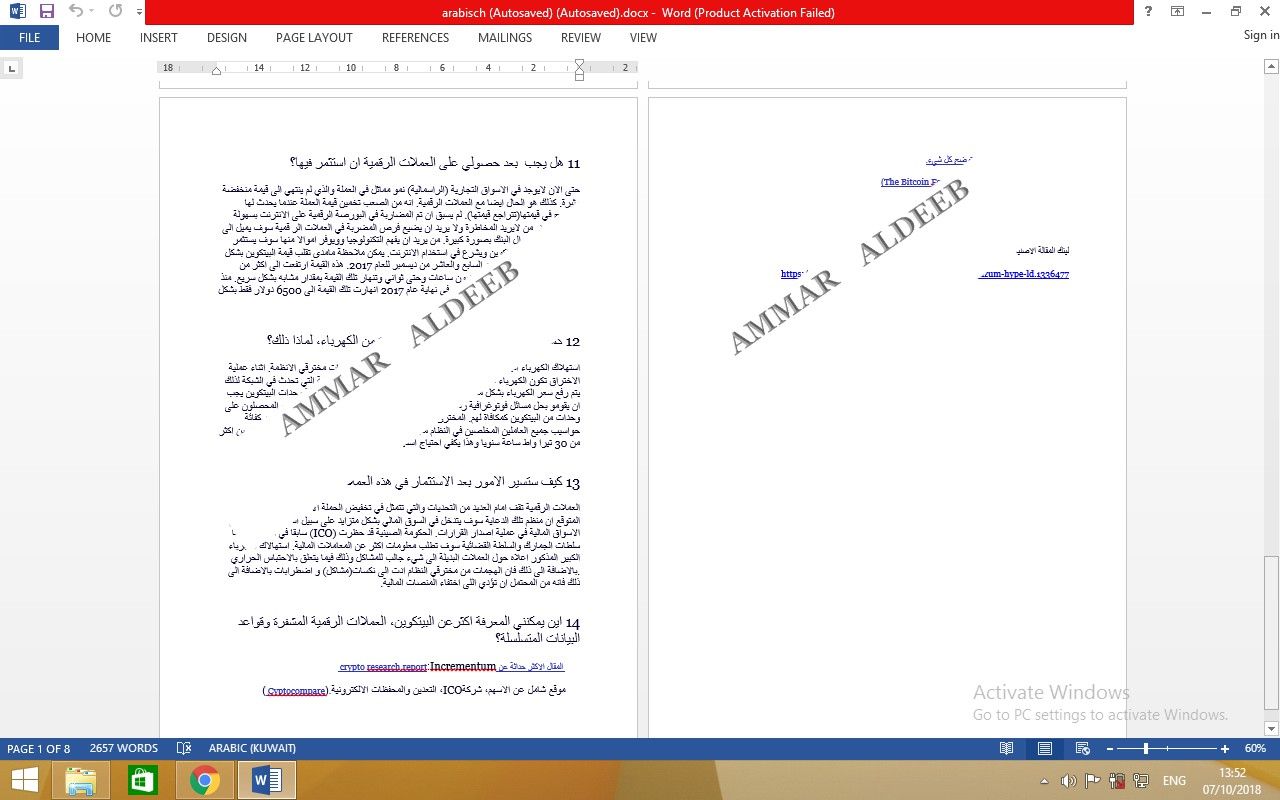The width and height of the screenshot is (1280, 800).
Task: Switch to the REVIEW tab
Action: tap(581, 38)
